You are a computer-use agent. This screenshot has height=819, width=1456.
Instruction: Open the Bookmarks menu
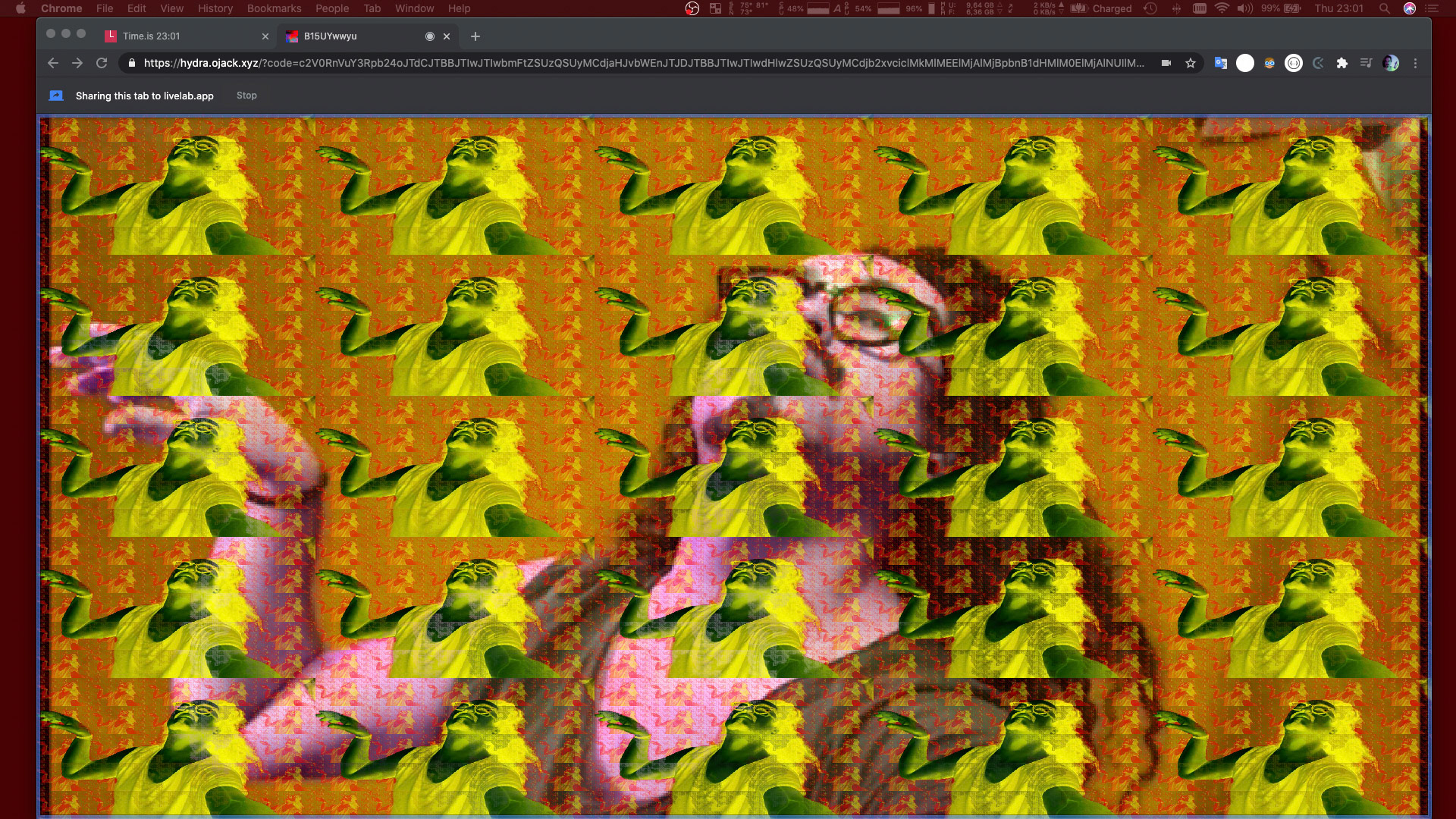pyautogui.click(x=274, y=8)
